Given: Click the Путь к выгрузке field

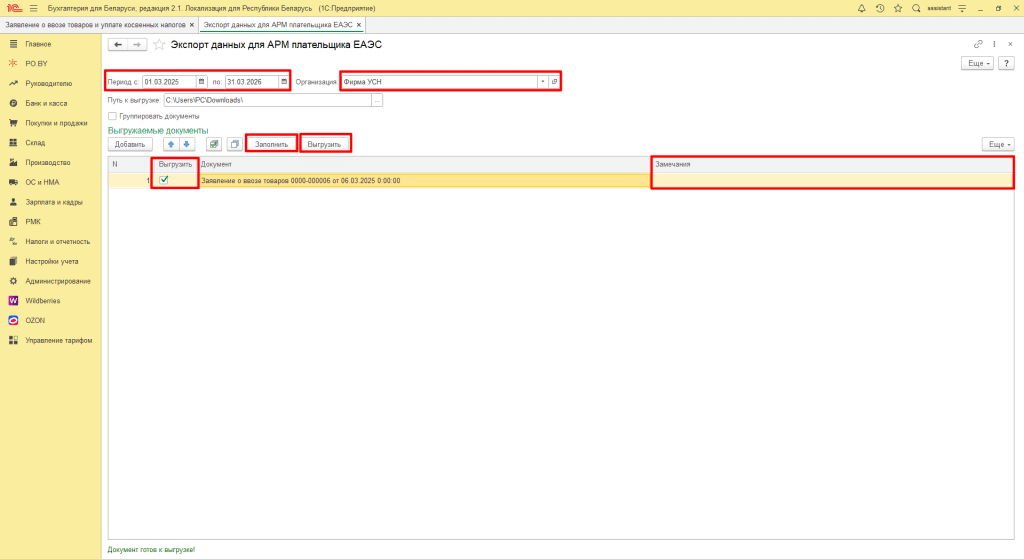Looking at the screenshot, I should coord(267,101).
